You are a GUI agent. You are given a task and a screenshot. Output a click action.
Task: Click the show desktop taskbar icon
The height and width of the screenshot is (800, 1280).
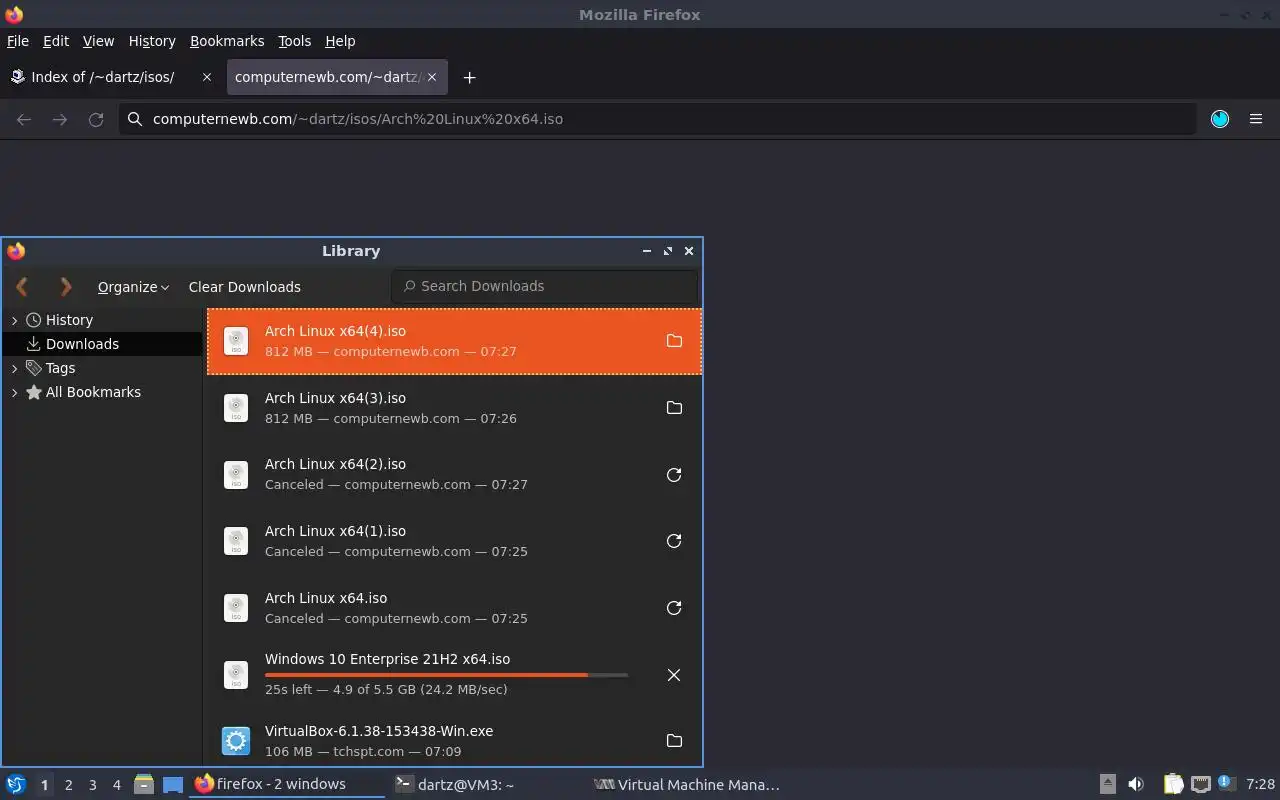click(x=173, y=784)
